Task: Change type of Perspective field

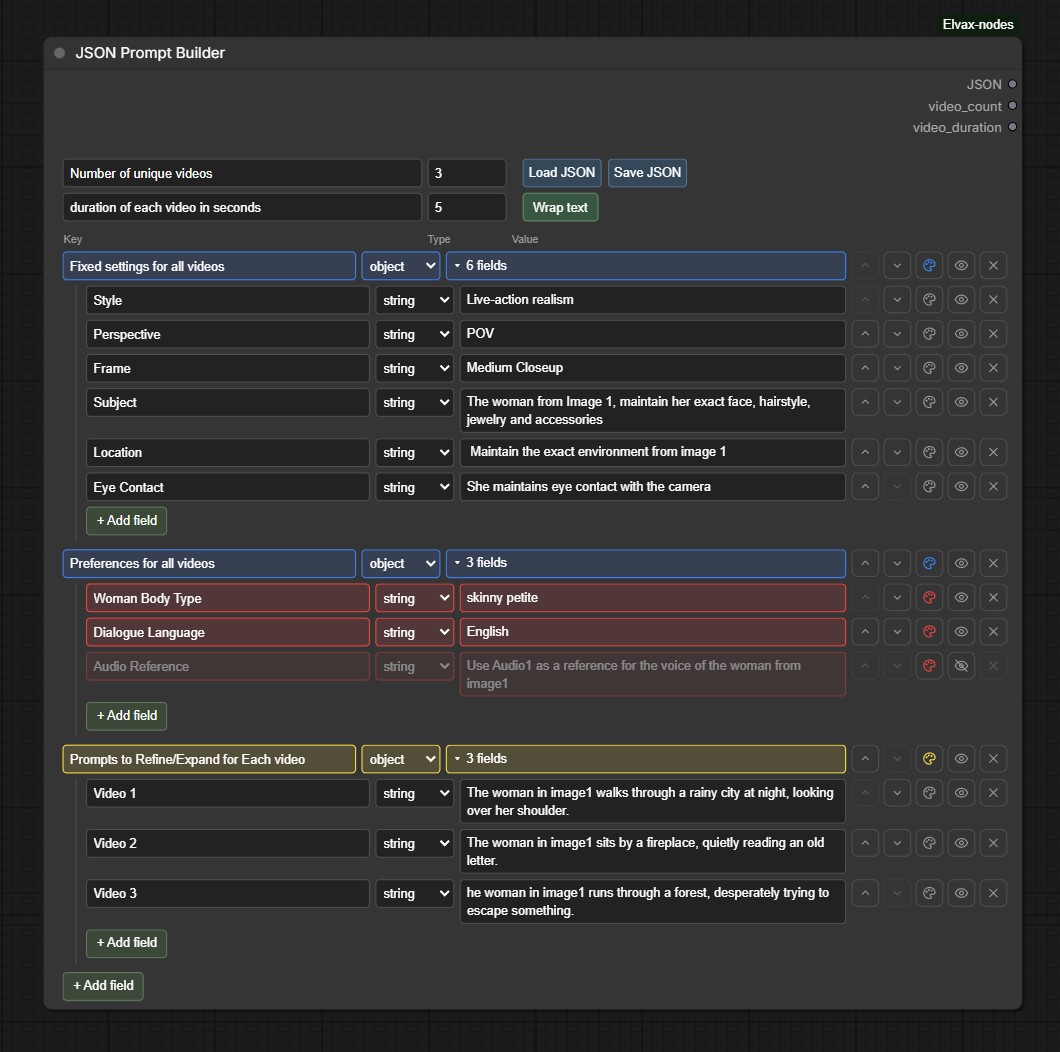Action: coord(414,334)
